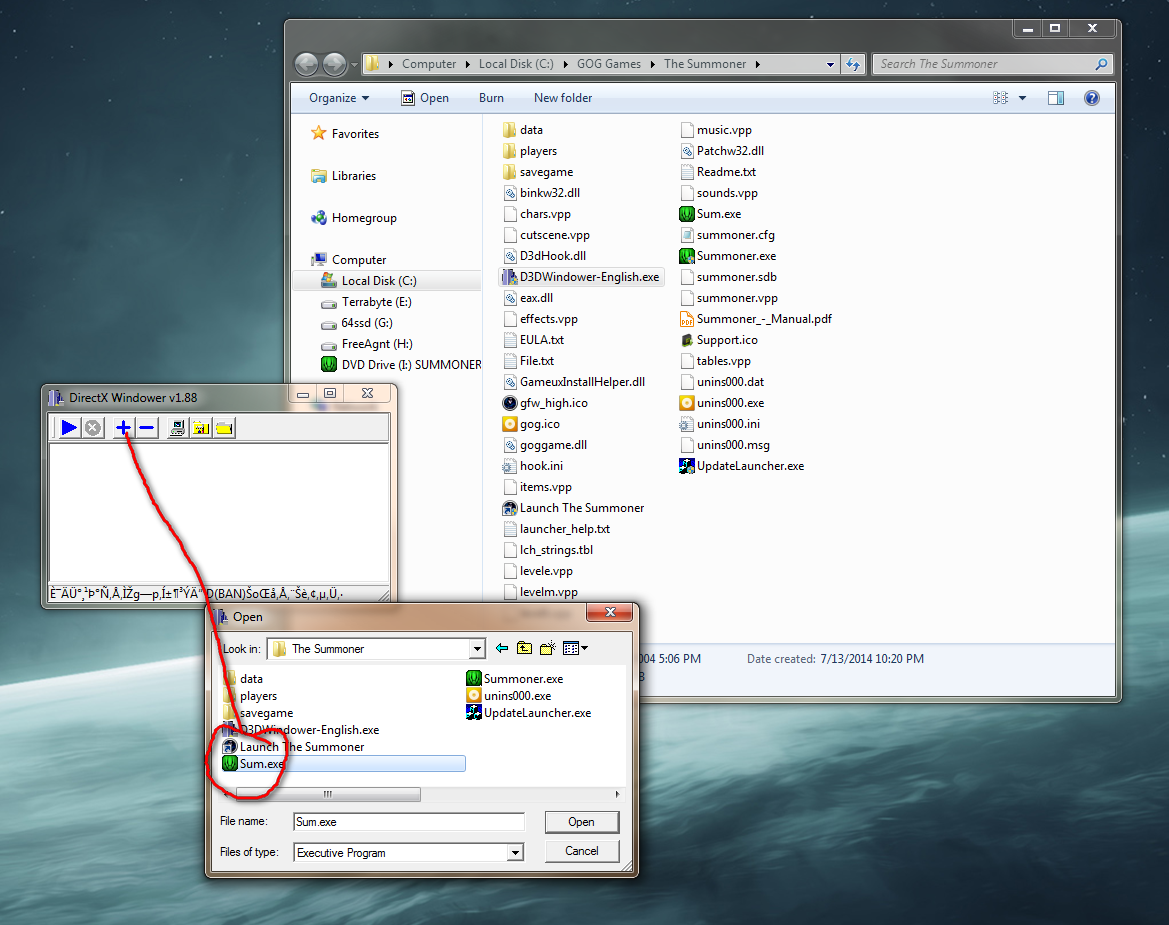The width and height of the screenshot is (1169, 925).
Task: Click the blue minus remove-program icon
Action: point(147,428)
